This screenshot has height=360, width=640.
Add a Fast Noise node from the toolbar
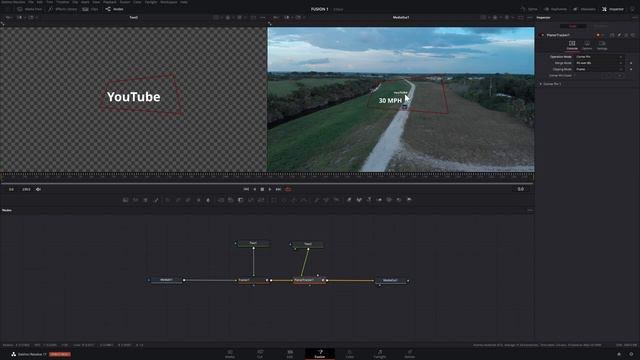(136, 200)
